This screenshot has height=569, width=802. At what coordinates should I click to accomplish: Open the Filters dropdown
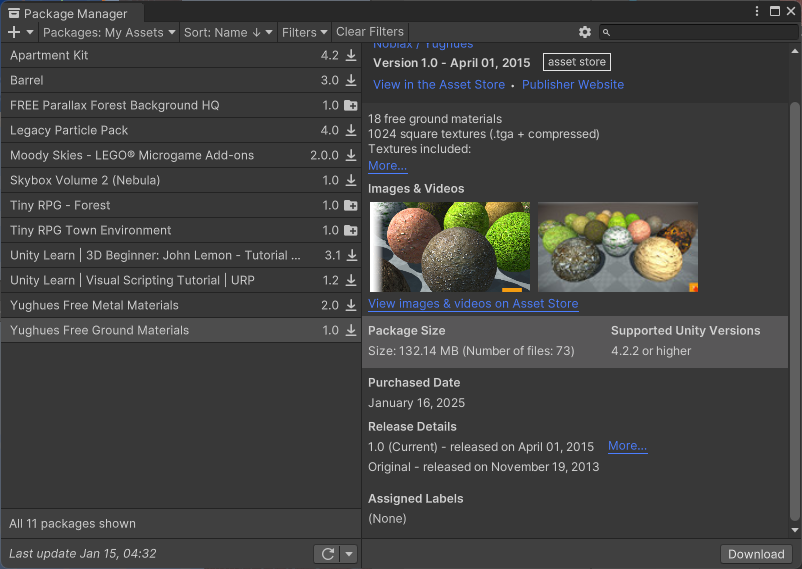304,32
